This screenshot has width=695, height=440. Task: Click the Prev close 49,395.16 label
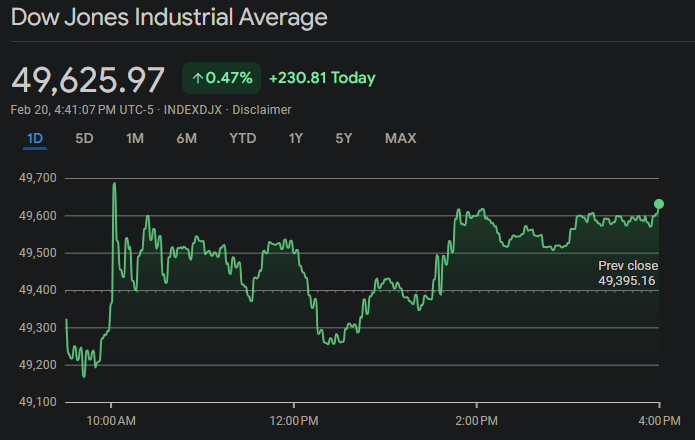(627, 273)
